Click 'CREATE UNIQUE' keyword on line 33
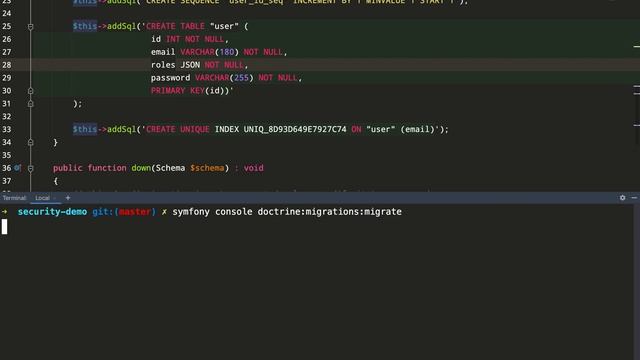 point(178,129)
